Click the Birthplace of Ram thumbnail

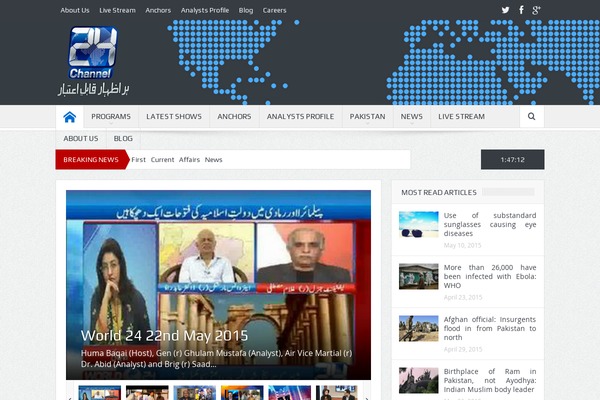pyautogui.click(x=419, y=380)
